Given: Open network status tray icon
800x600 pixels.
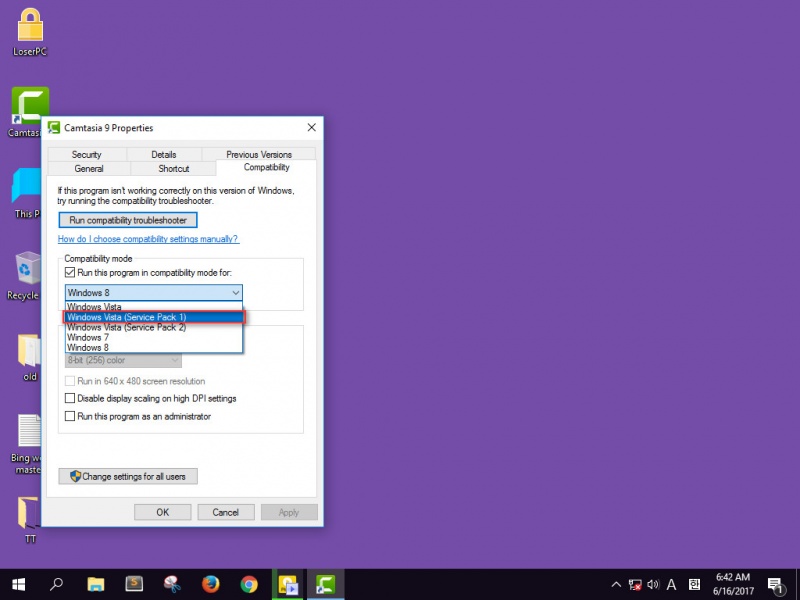Looking at the screenshot, I should [x=635, y=585].
